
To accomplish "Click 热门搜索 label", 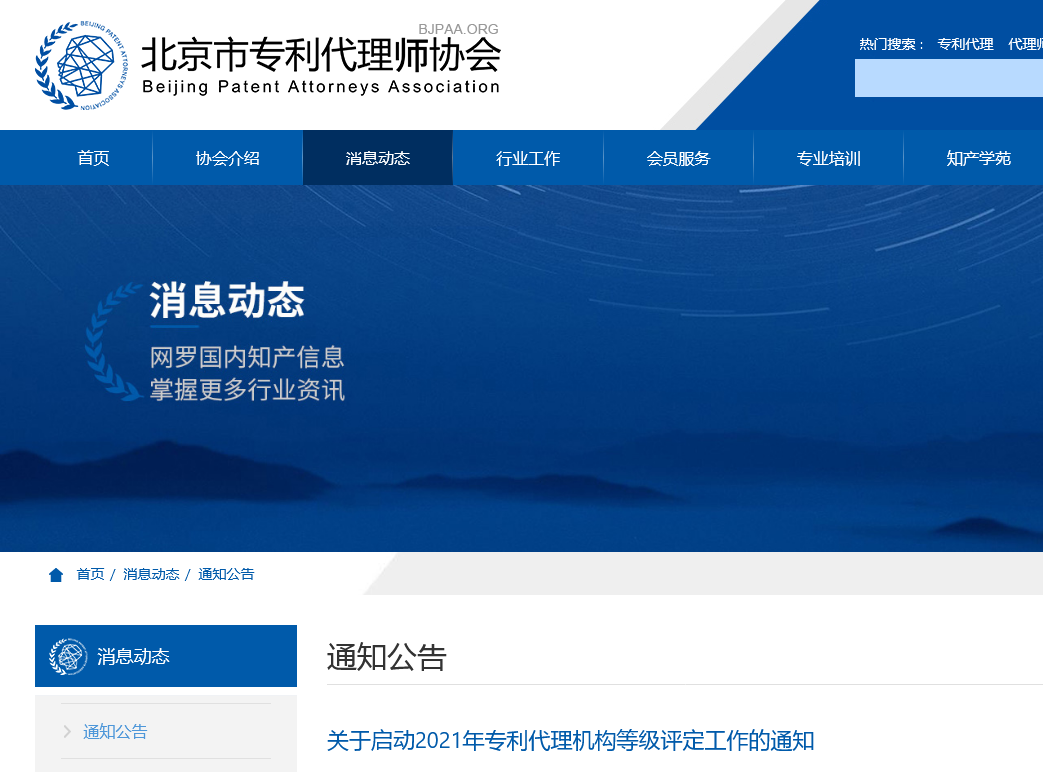I will click(x=891, y=45).
